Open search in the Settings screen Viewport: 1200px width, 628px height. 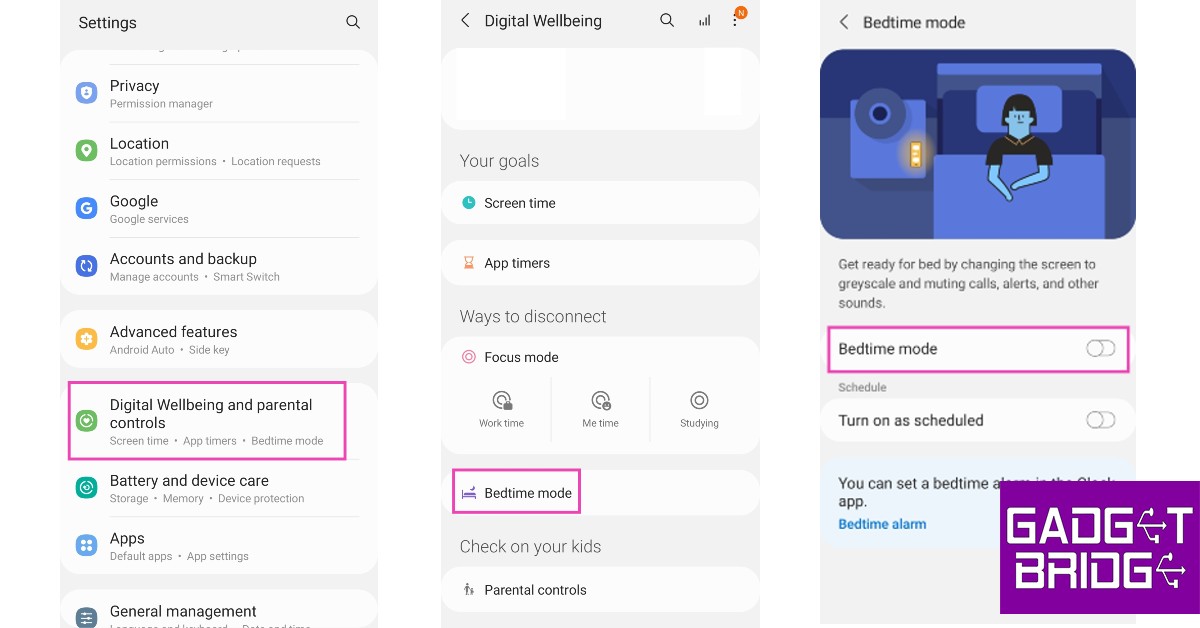pos(353,22)
